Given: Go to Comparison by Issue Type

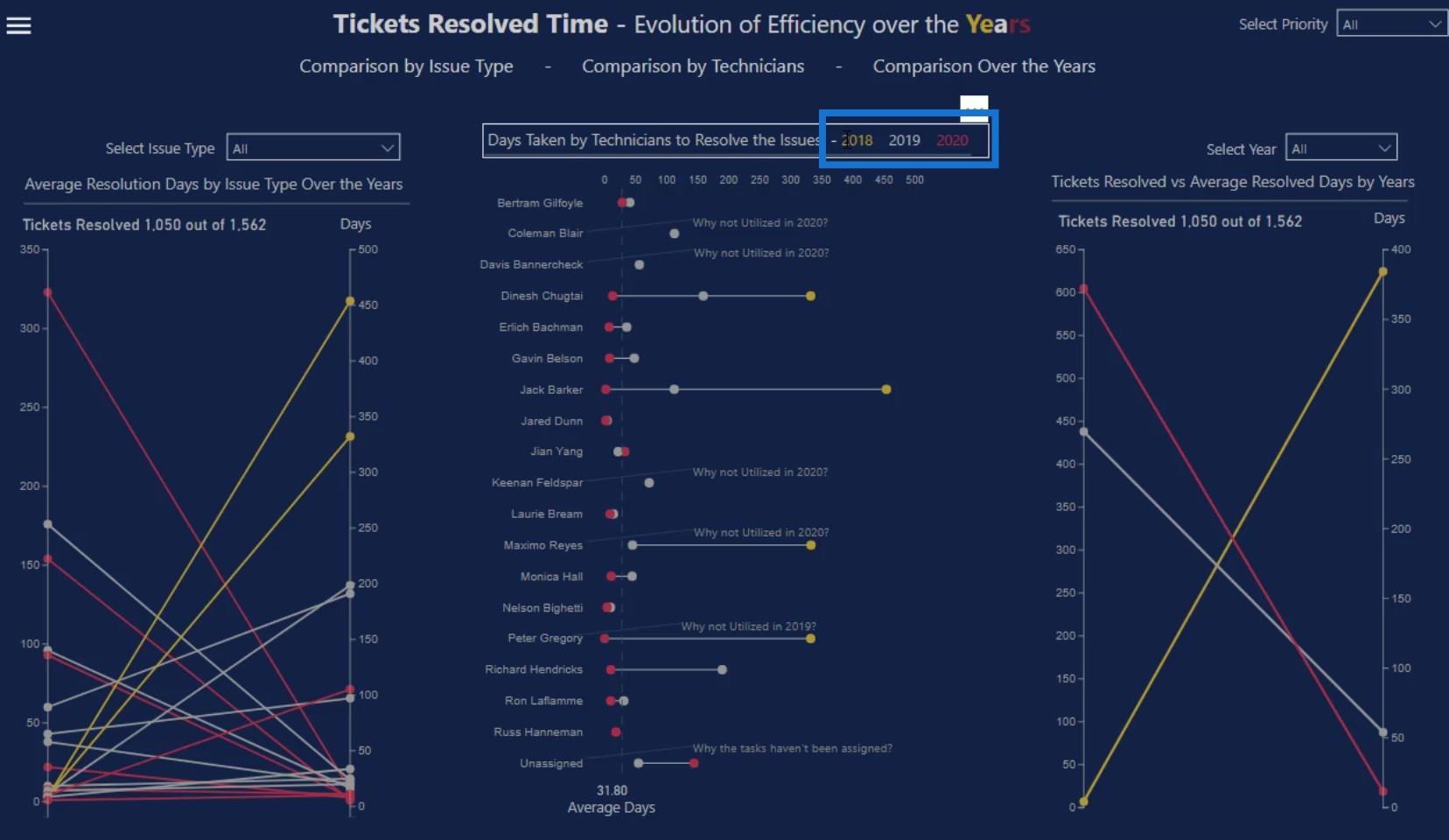Looking at the screenshot, I should [x=406, y=66].
